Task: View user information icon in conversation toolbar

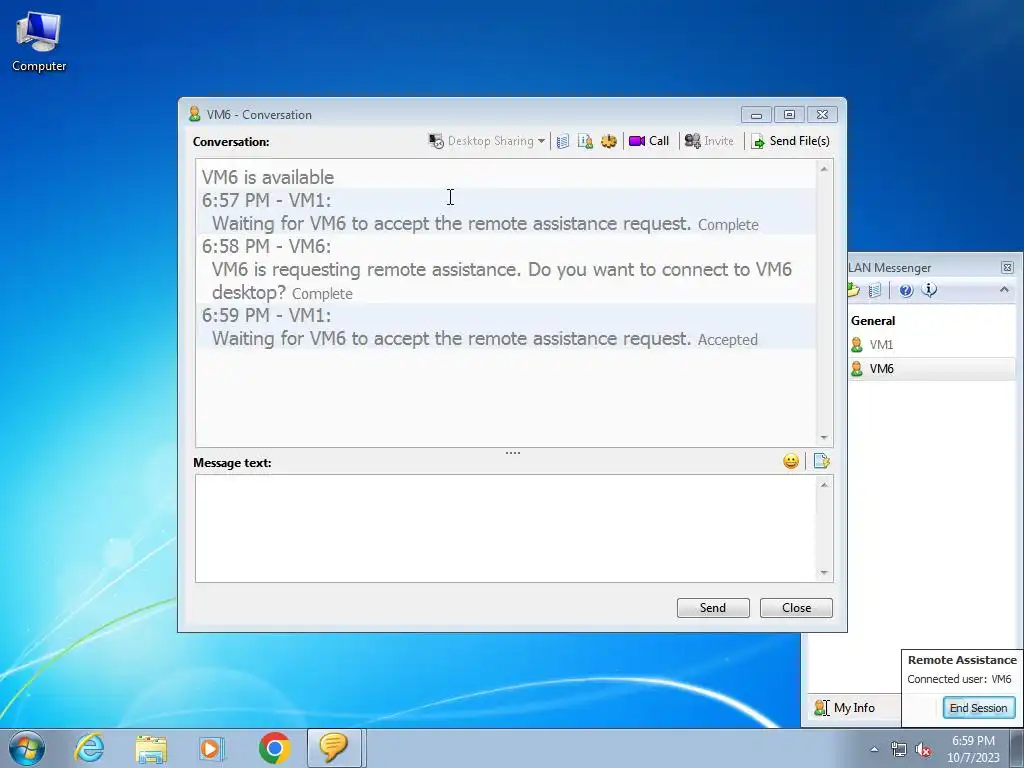Action: click(586, 141)
